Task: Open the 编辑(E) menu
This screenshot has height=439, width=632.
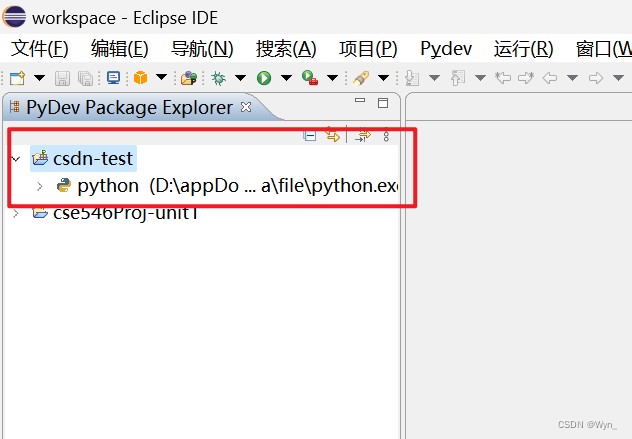Action: [120, 49]
